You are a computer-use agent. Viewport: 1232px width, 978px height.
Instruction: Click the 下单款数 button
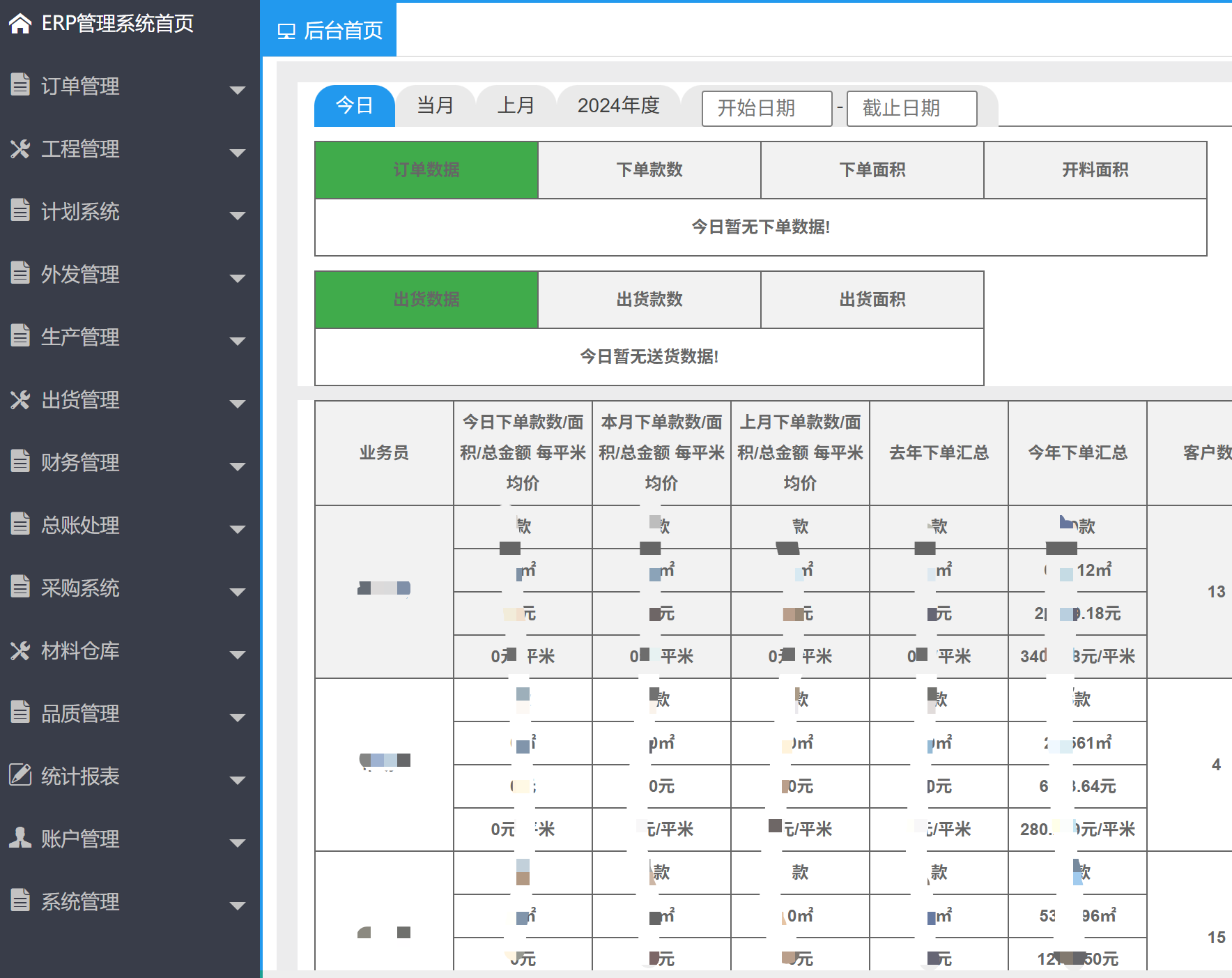pyautogui.click(x=649, y=169)
